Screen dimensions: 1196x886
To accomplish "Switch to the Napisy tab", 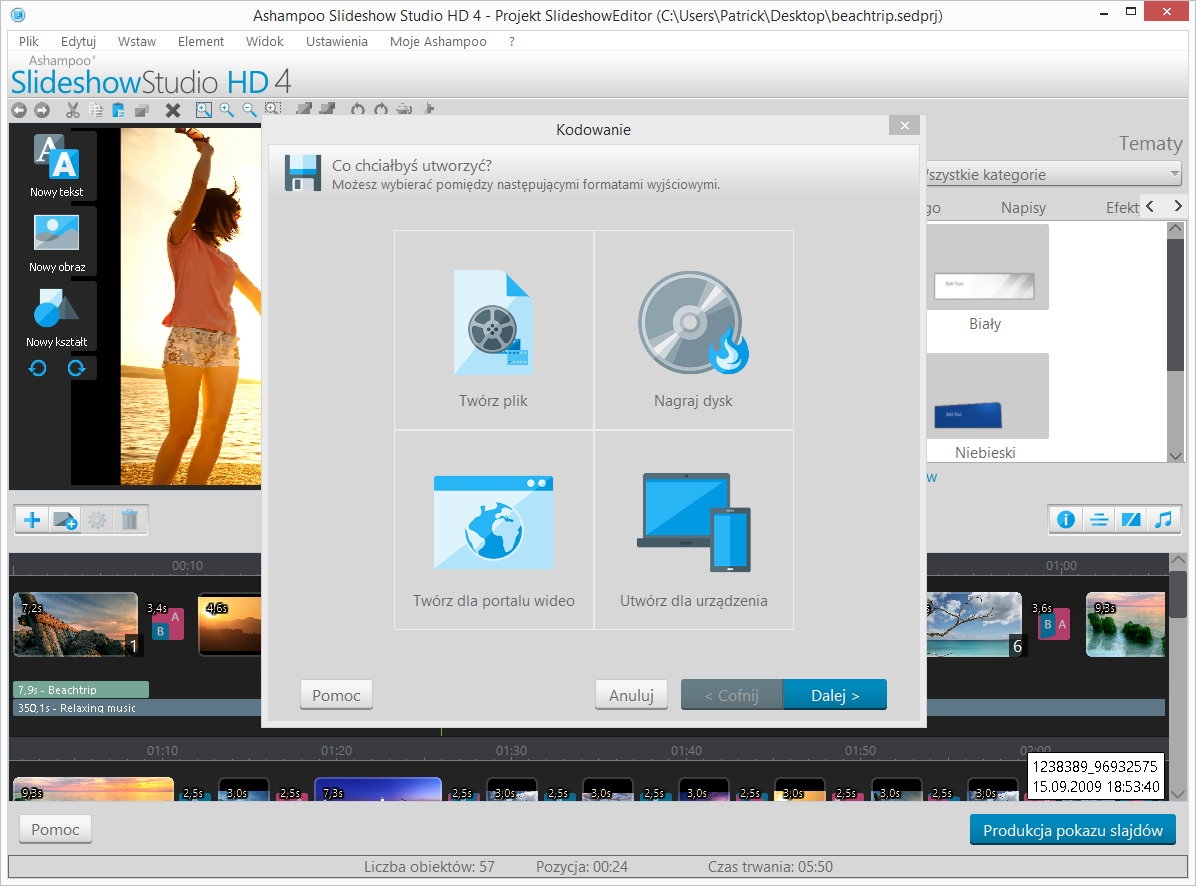I will (1023, 208).
